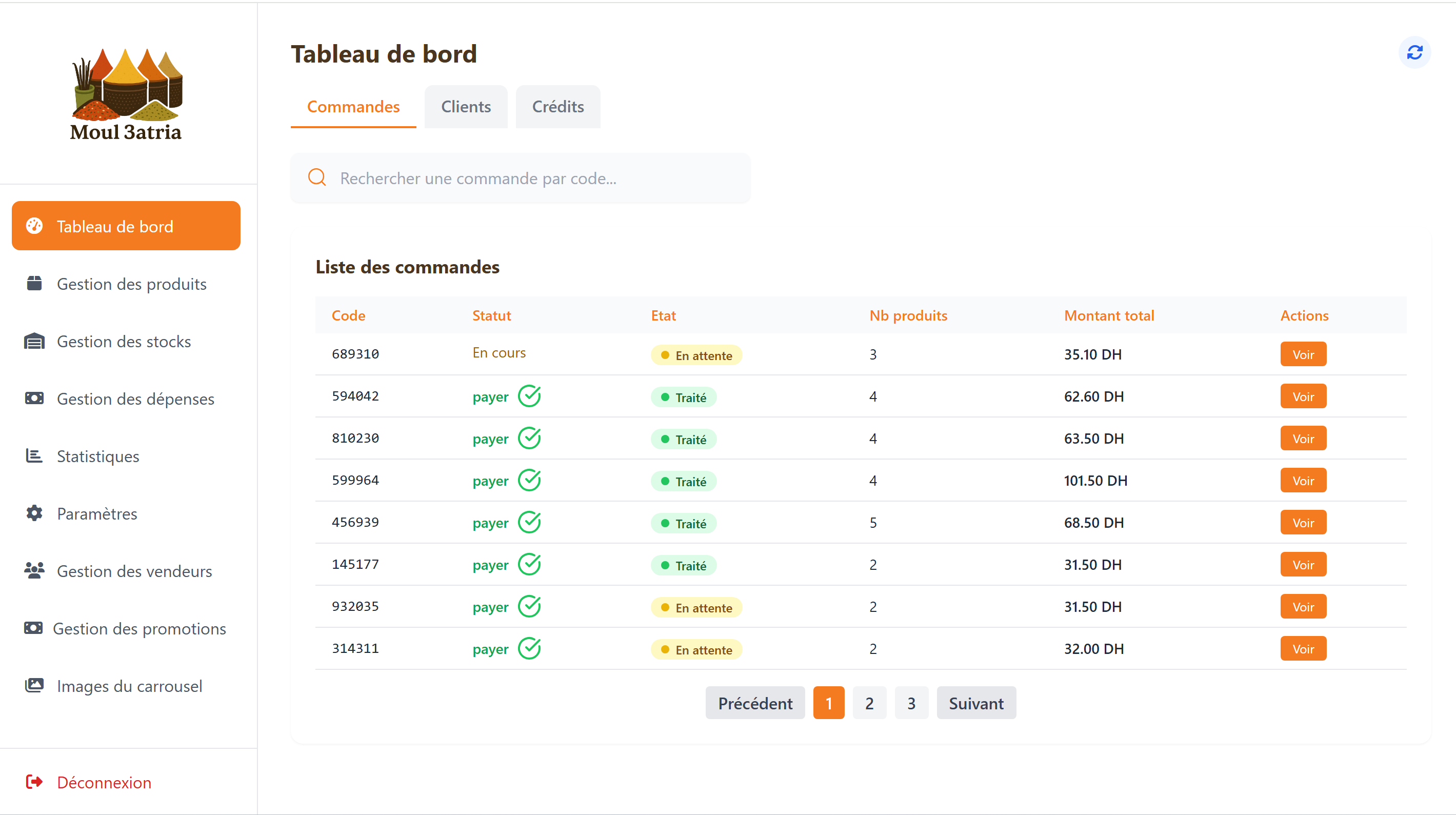The image size is (1456, 815).
Task: Switch to the Clients tab
Action: pyautogui.click(x=466, y=107)
